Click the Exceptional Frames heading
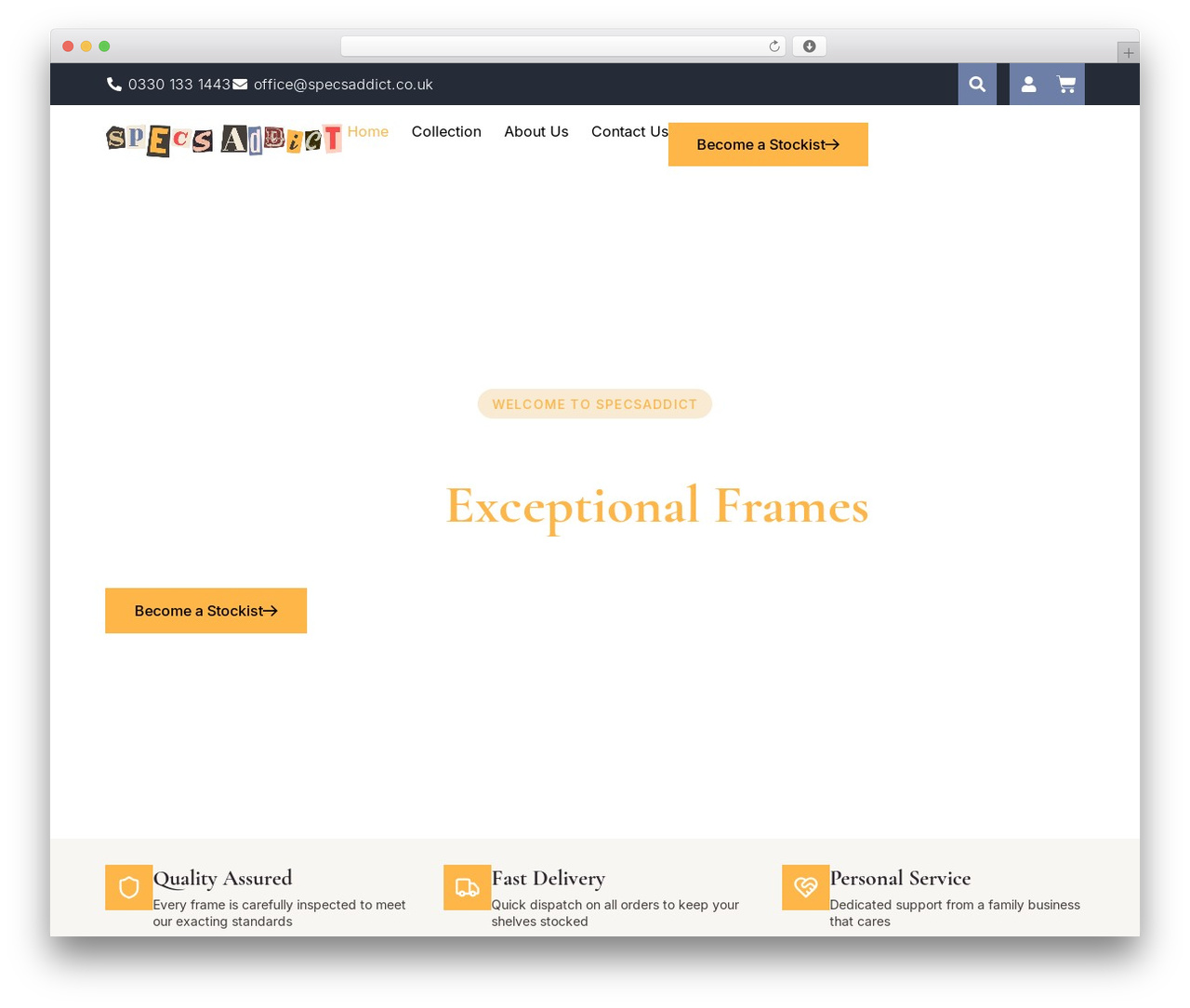The image size is (1190, 1008). (x=657, y=507)
